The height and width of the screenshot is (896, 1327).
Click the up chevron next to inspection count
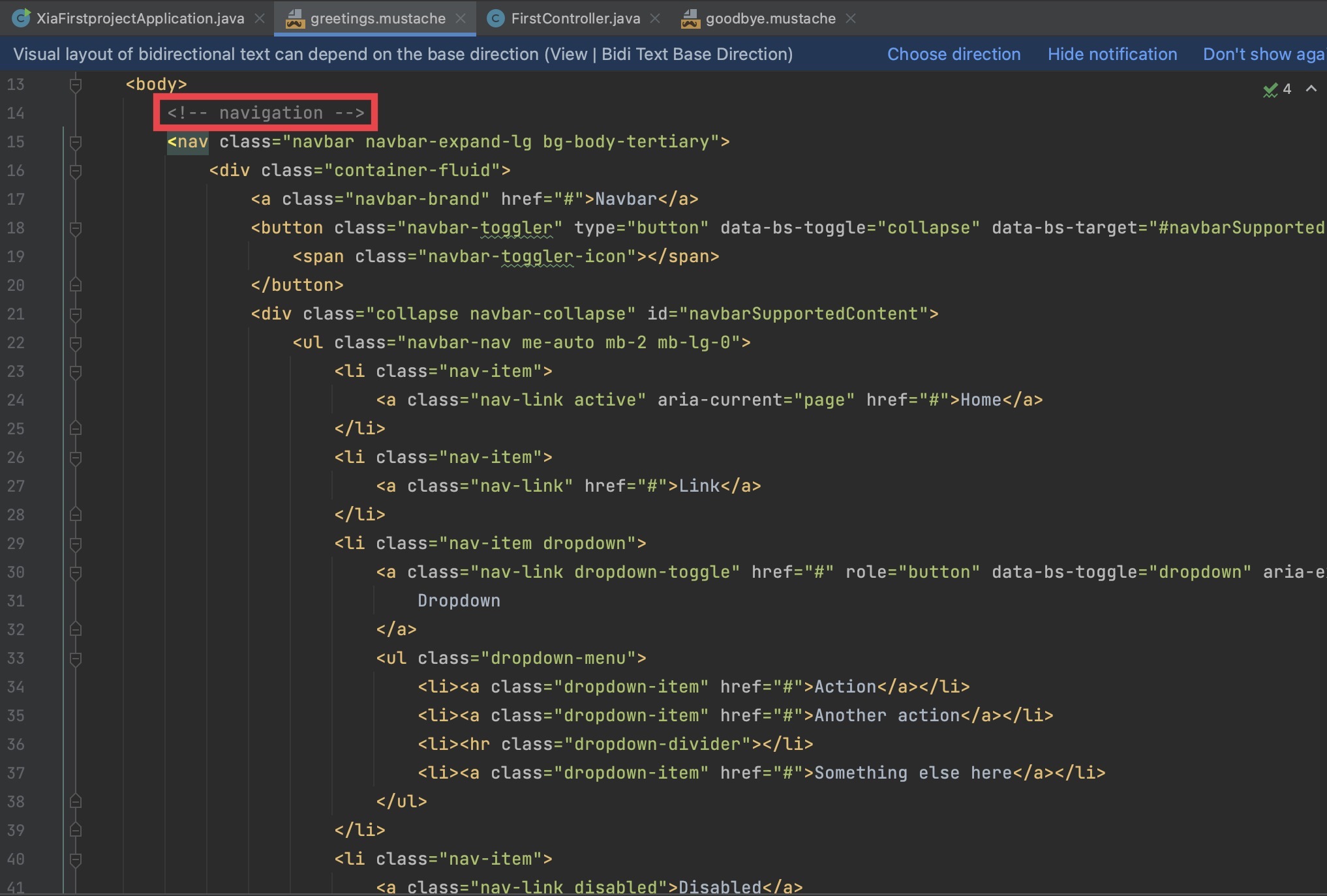click(x=1311, y=89)
